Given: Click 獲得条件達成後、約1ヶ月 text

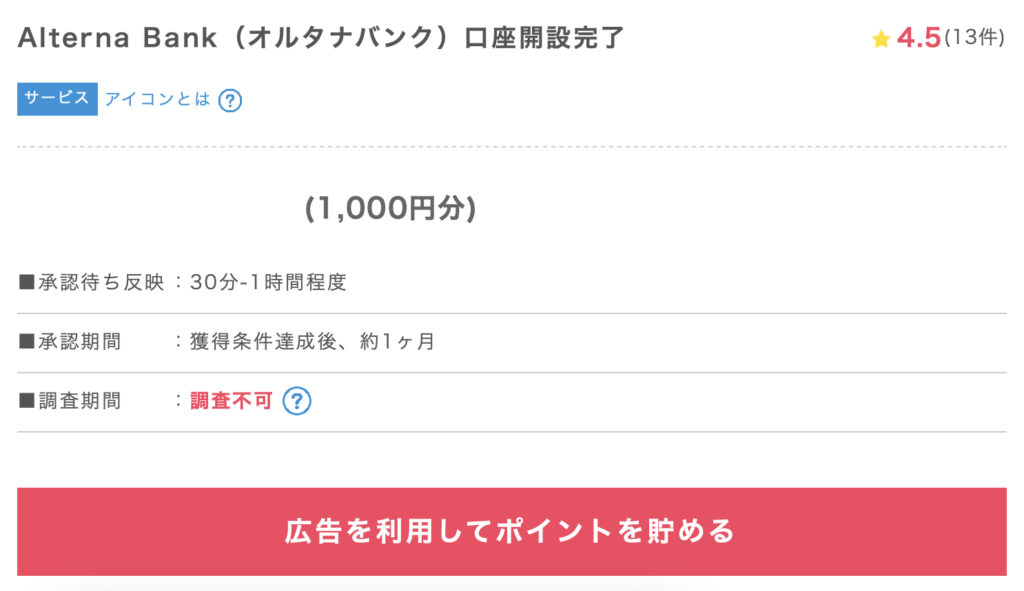Looking at the screenshot, I should (312, 341).
